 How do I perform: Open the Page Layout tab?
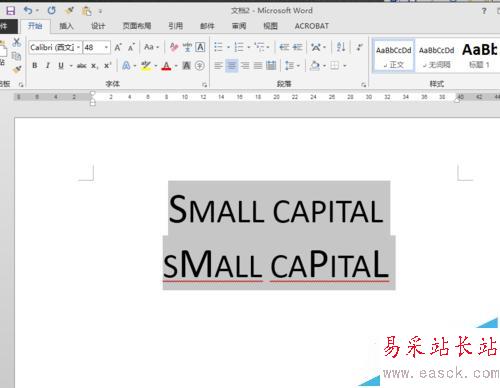[x=137, y=26]
